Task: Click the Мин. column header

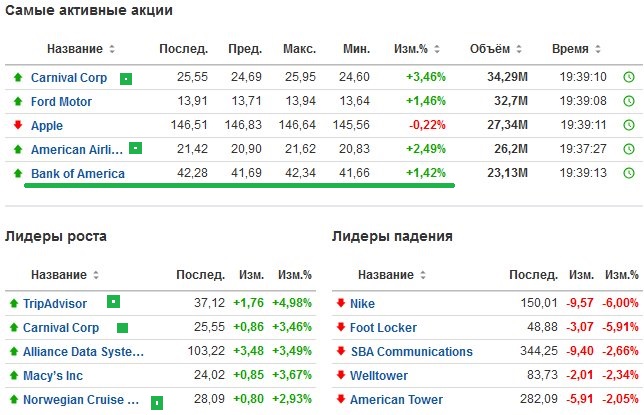Action: (356, 49)
